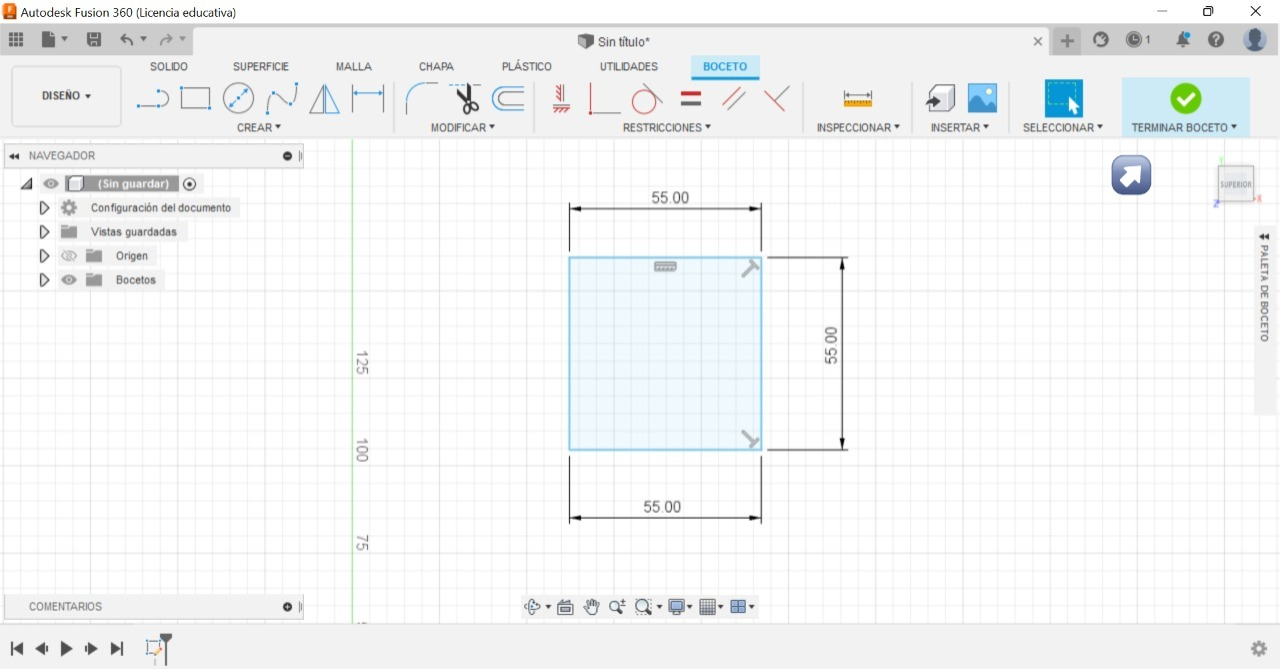Apply the Perpendicular constraint
Viewport: 1280px width, 669px height.
[x=777, y=98]
